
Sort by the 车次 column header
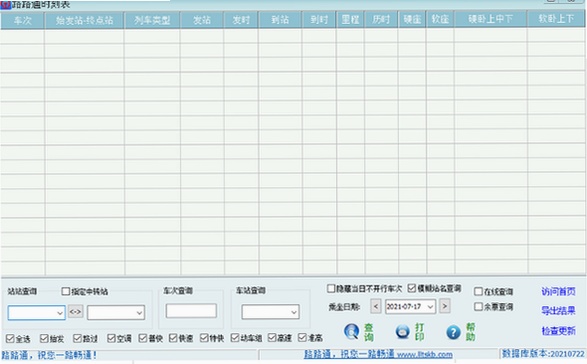pyautogui.click(x=23, y=20)
